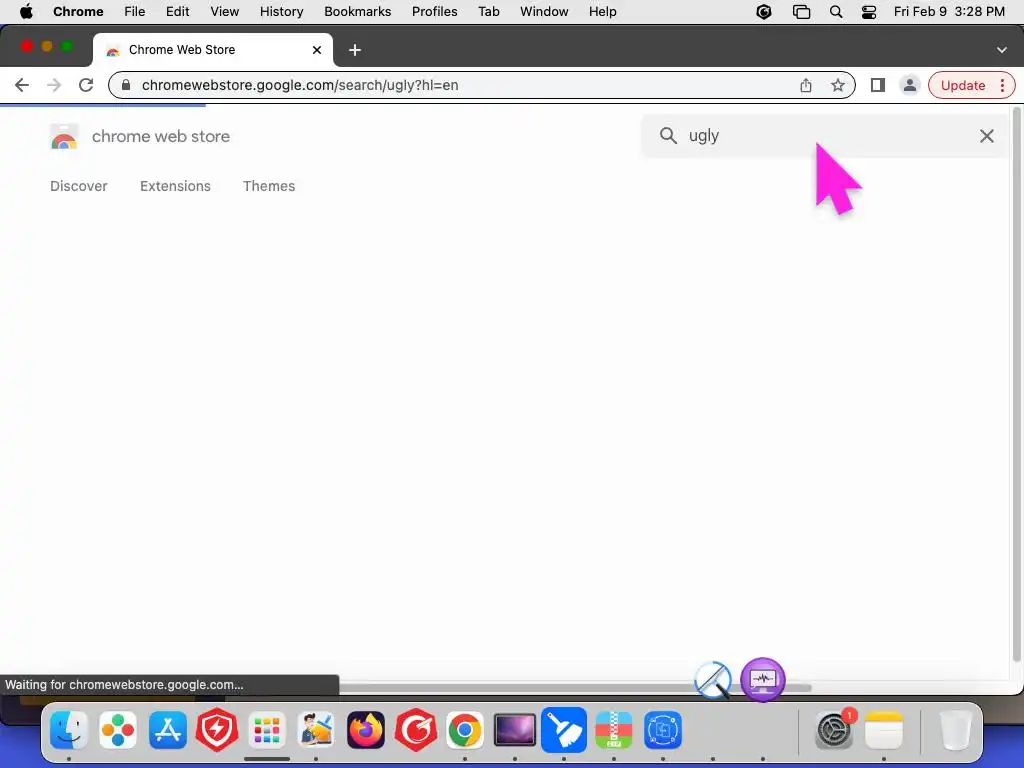The height and width of the screenshot is (768, 1024).
Task: Go back with the browser back arrow
Action: [x=22, y=85]
